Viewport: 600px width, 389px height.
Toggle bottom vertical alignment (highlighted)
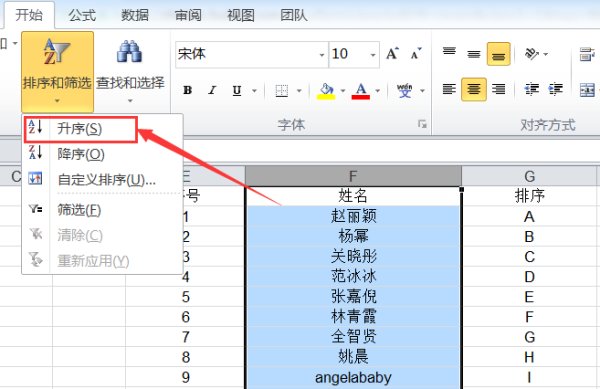[498, 54]
